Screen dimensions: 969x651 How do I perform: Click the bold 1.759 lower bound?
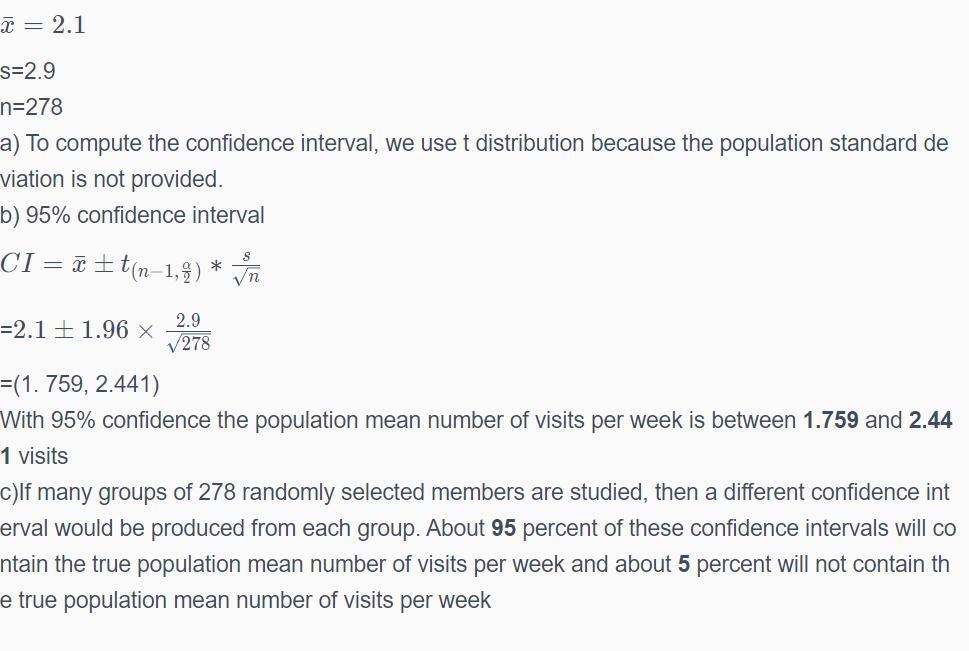[830, 420]
